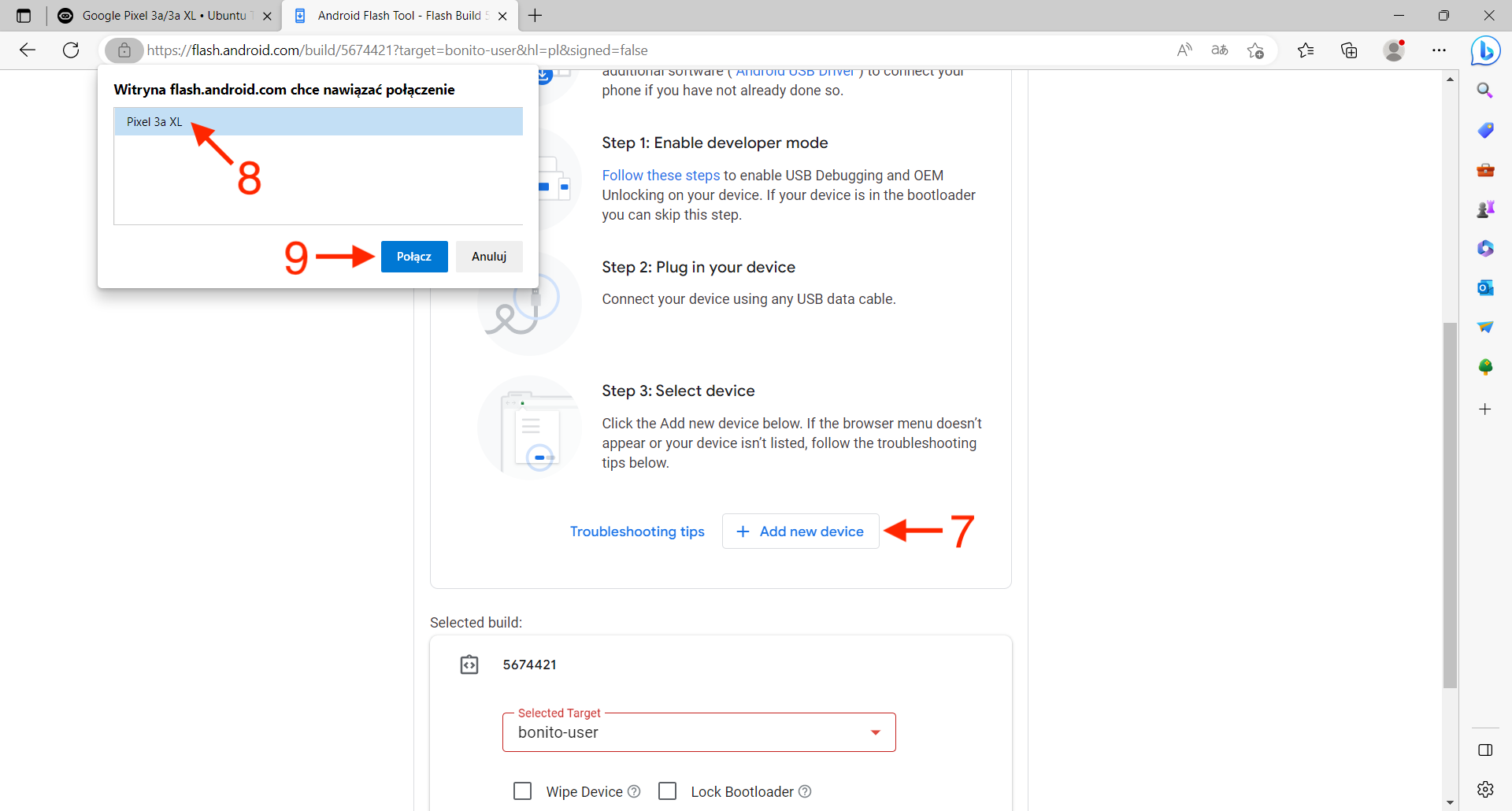Enable the Wipe Device checkbox

click(x=523, y=791)
